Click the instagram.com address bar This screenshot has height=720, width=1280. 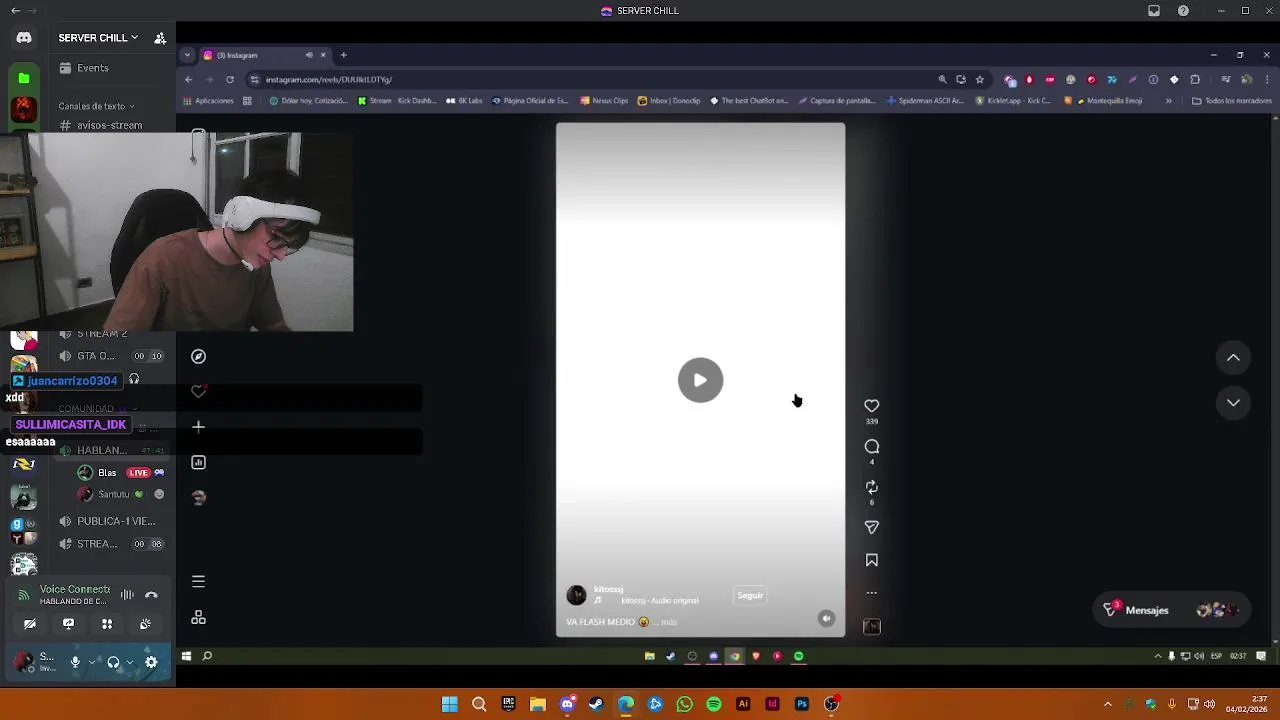pyautogui.click(x=590, y=79)
